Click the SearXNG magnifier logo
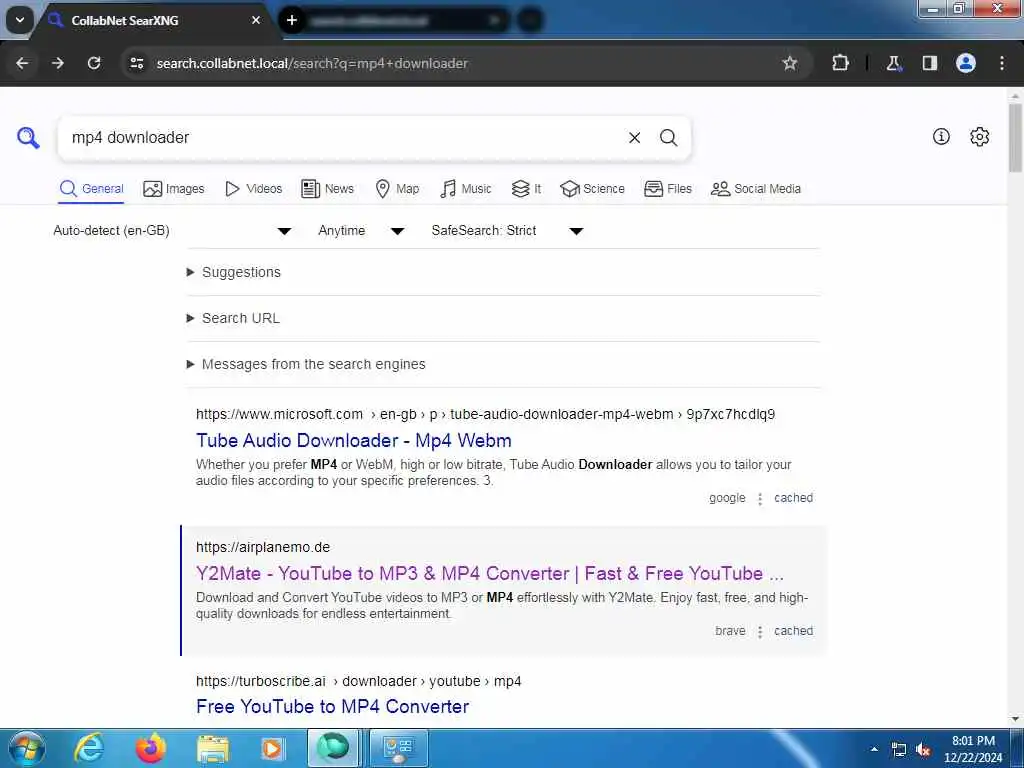The width and height of the screenshot is (1024, 768). coord(28,138)
